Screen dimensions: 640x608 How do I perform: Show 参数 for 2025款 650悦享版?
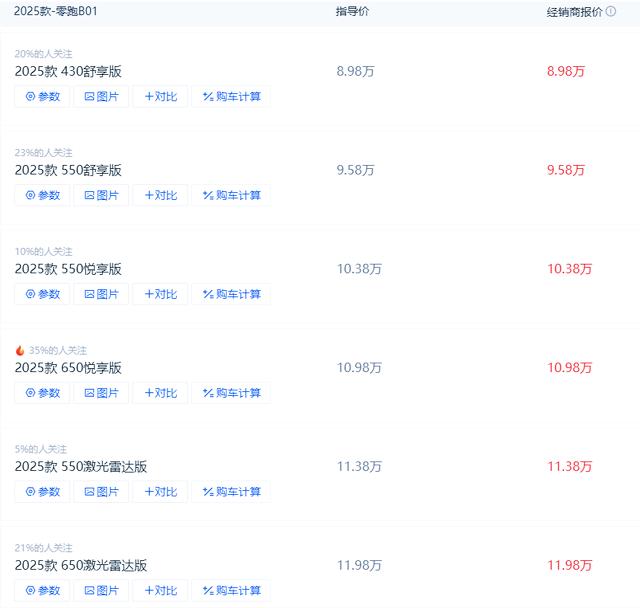42,393
